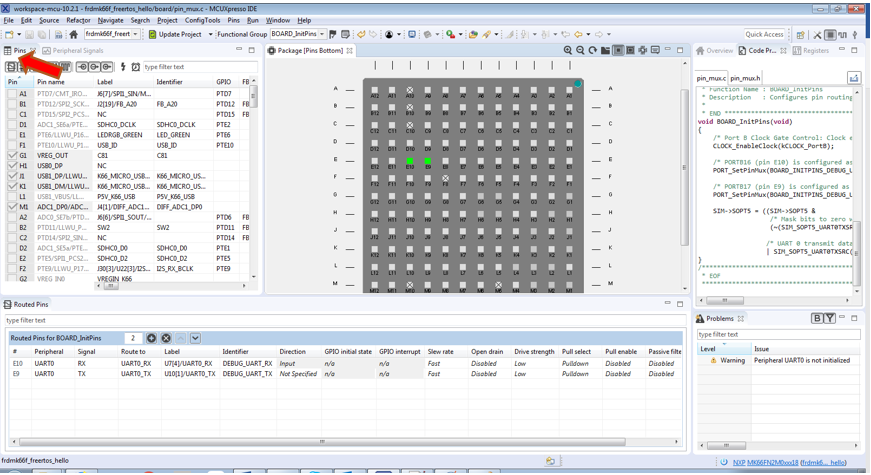
Task: Remove the selected routed pin row
Action: coord(166,338)
